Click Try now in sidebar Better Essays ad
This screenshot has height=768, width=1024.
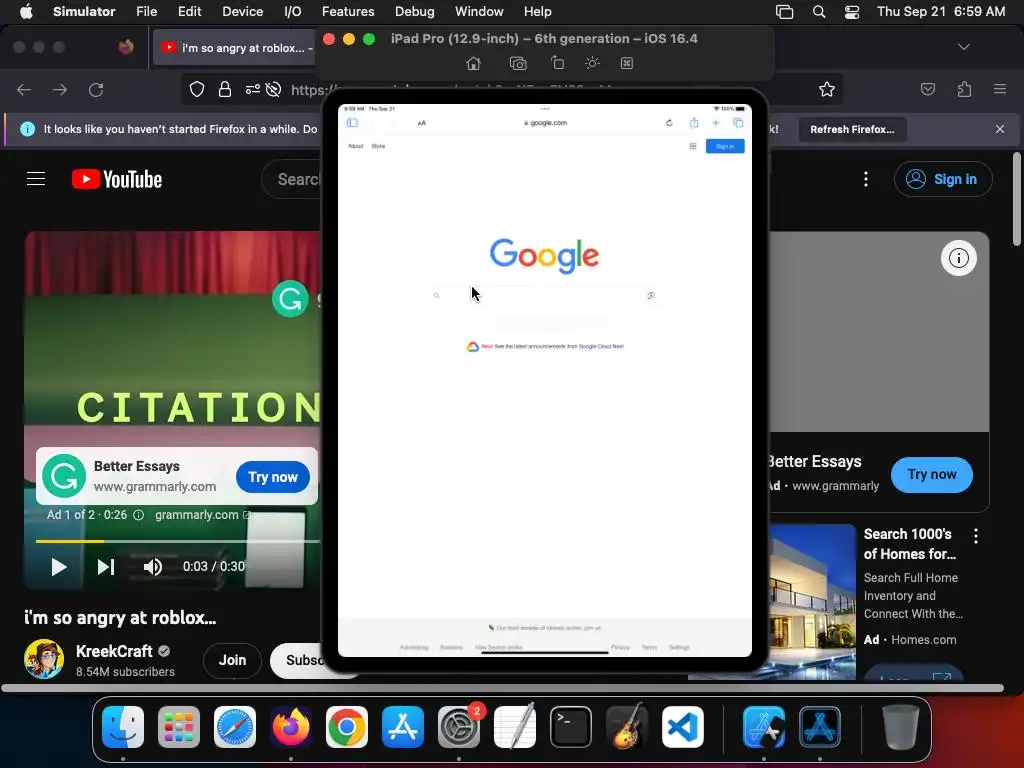(x=932, y=475)
